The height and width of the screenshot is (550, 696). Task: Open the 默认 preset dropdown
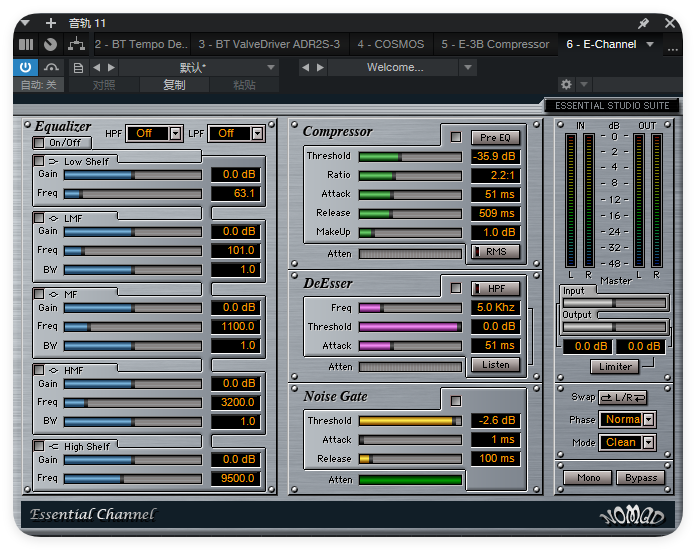(199, 67)
